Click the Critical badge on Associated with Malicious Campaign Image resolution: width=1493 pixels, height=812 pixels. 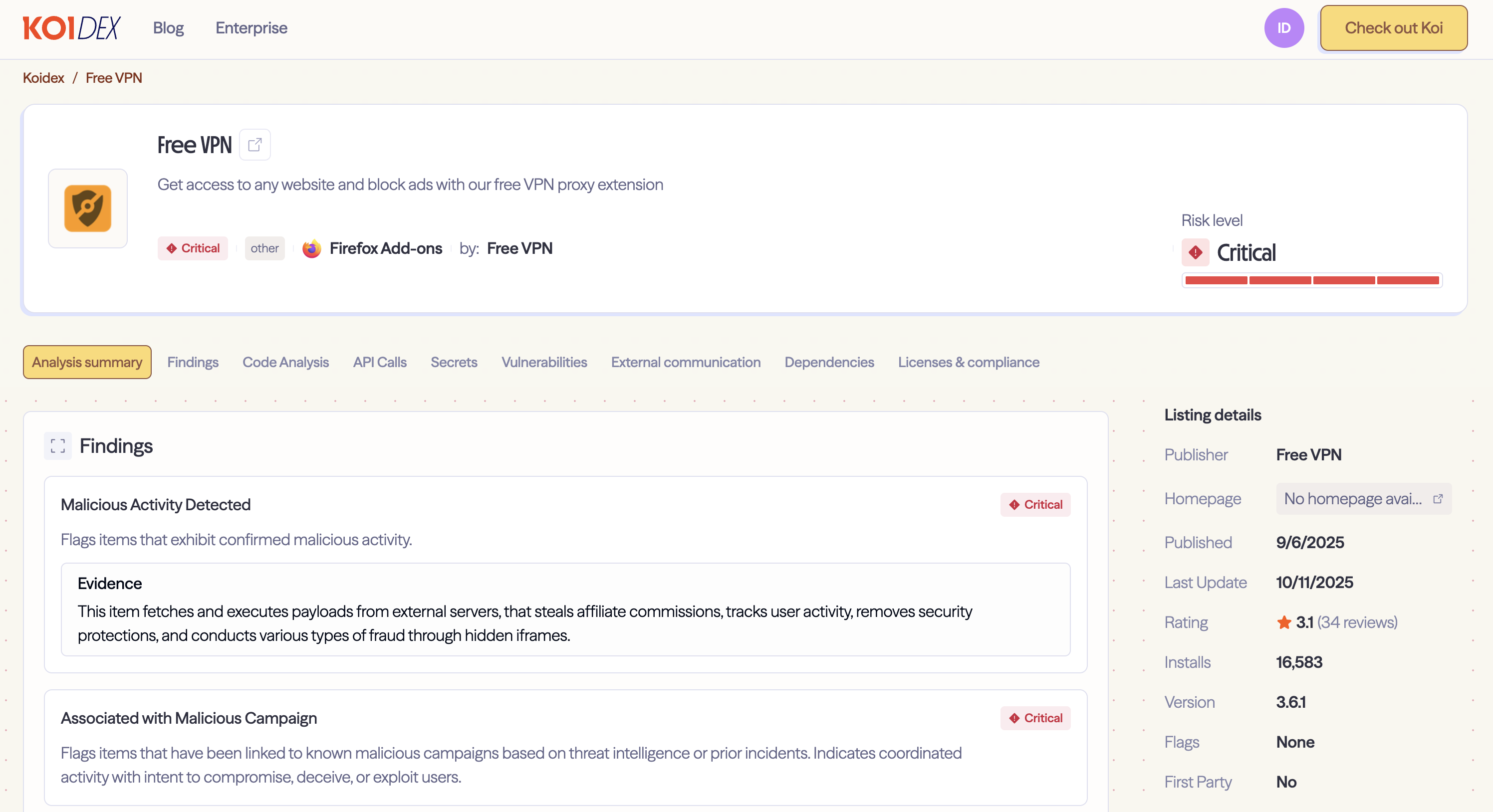coord(1035,718)
